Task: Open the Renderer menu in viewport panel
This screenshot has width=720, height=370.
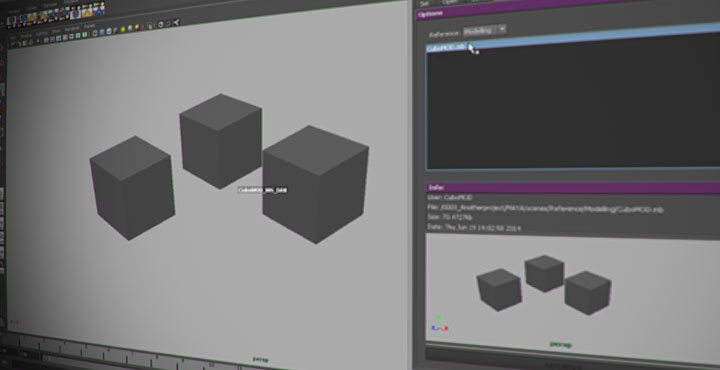Action: (x=72, y=28)
